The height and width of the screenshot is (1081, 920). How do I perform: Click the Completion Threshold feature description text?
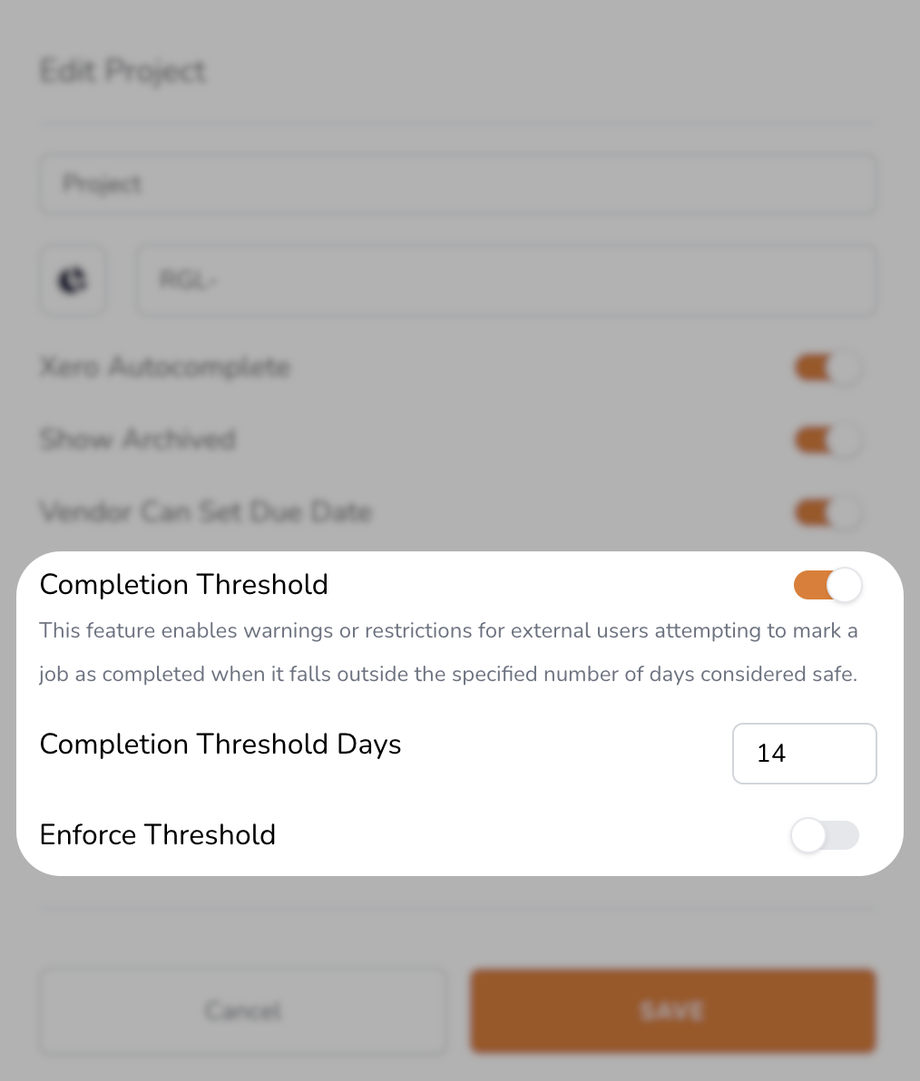[x=448, y=652]
